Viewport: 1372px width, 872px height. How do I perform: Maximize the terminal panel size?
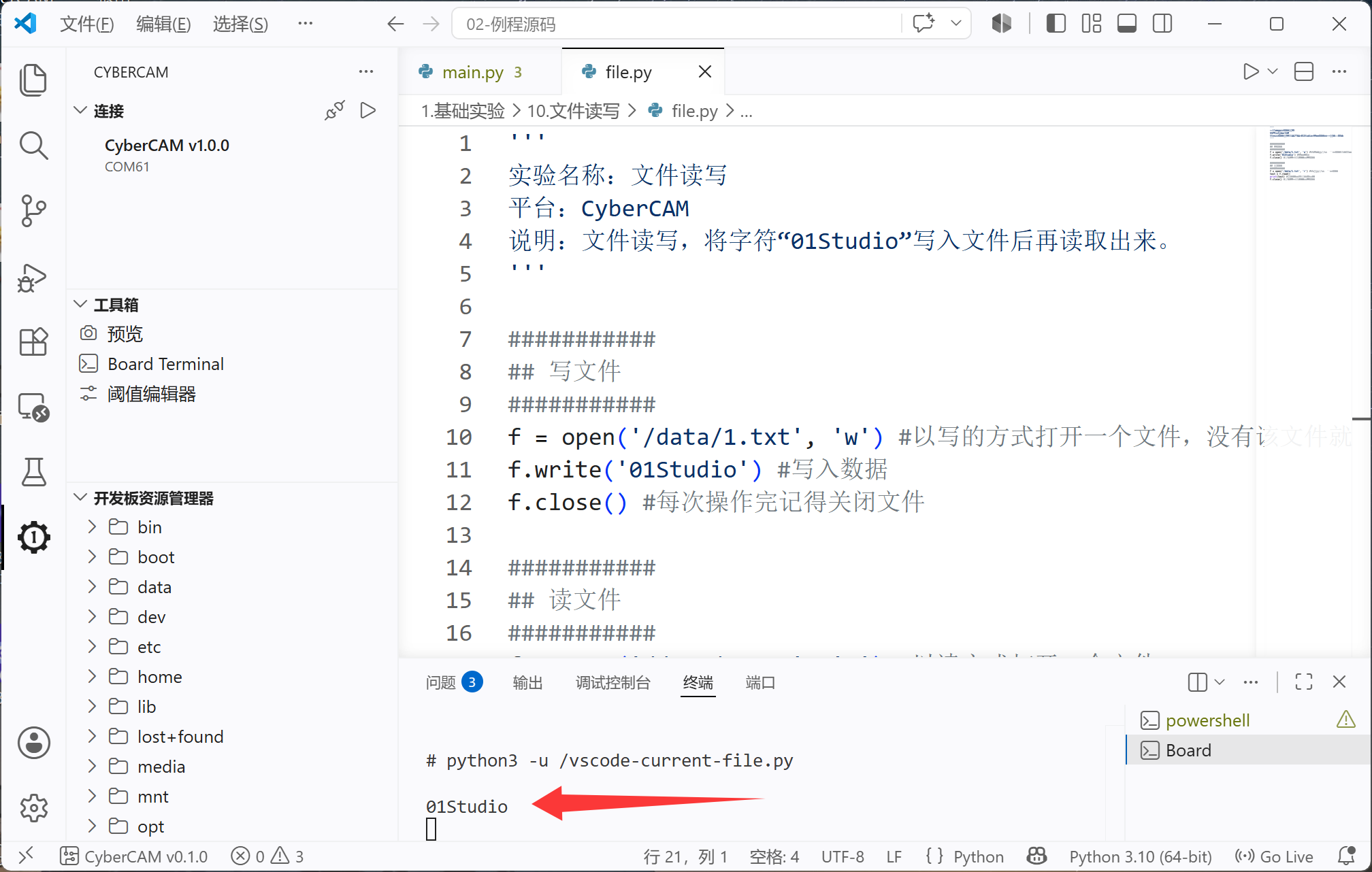click(x=1304, y=682)
